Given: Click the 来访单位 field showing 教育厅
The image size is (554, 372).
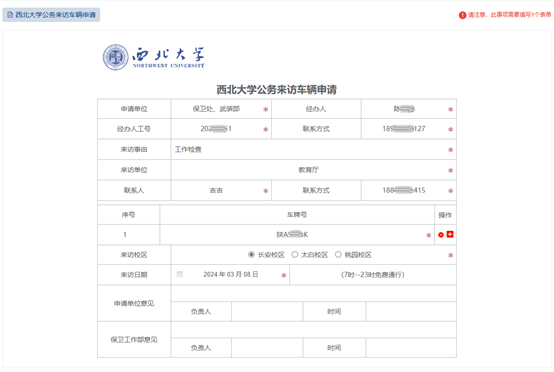Looking at the screenshot, I should 308,170.
